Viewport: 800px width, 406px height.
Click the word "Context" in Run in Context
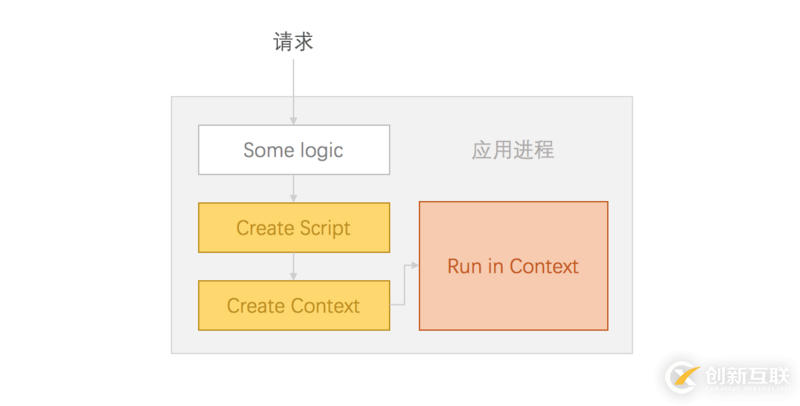coord(544,266)
